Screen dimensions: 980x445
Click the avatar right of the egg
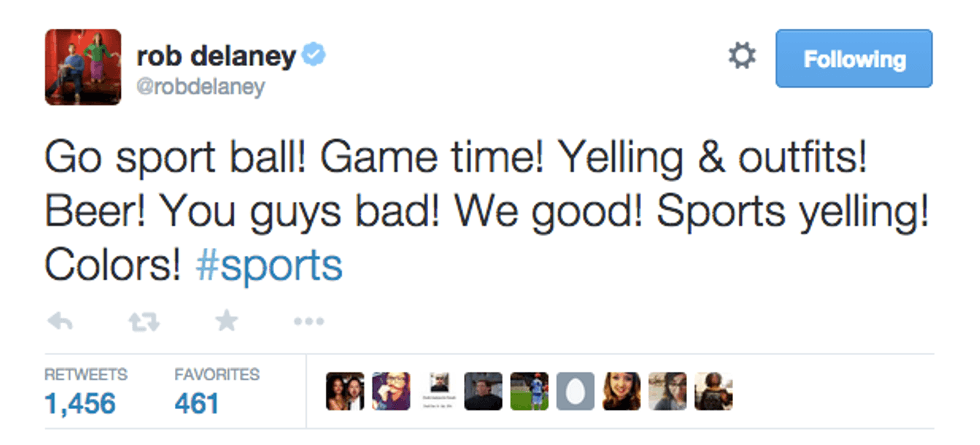[622, 391]
